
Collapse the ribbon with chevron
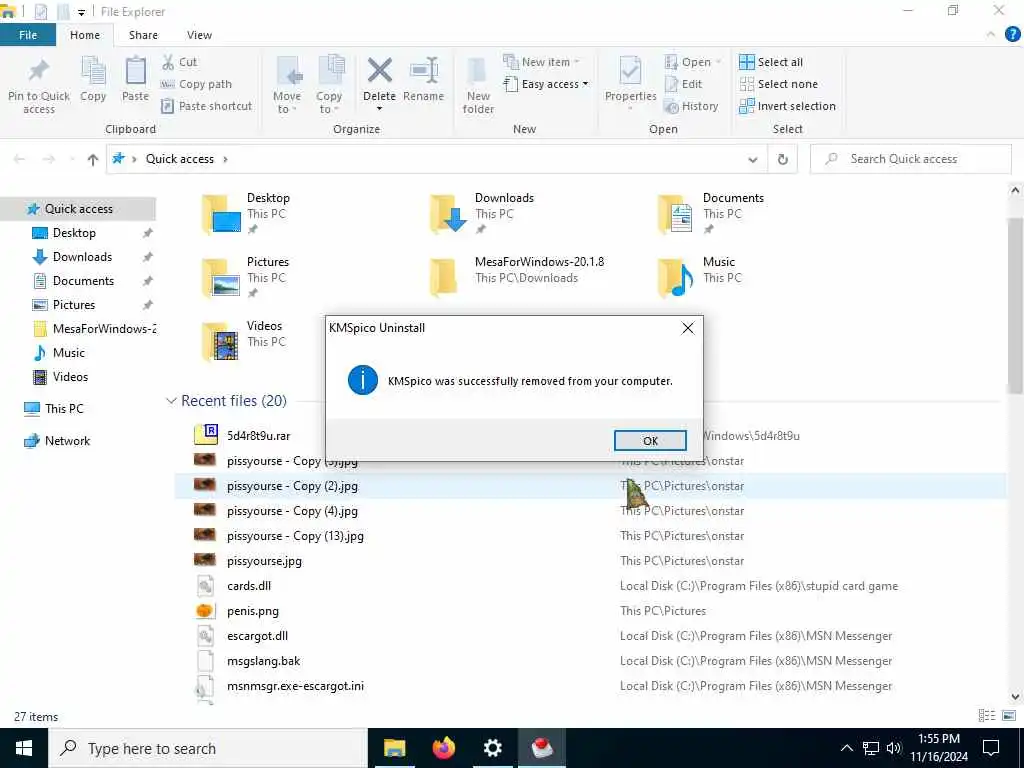click(x=991, y=35)
